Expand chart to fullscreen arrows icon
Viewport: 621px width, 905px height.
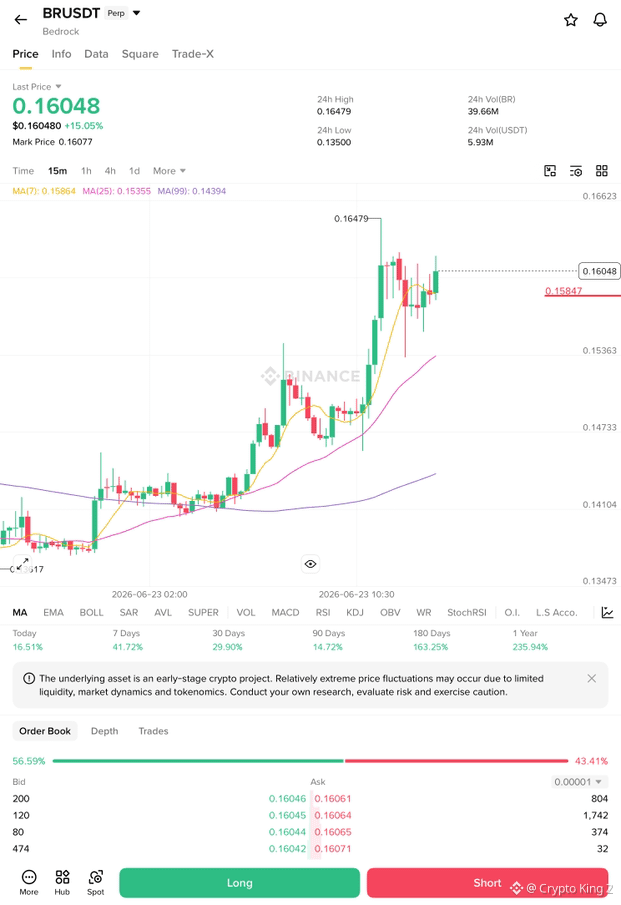click(22, 564)
